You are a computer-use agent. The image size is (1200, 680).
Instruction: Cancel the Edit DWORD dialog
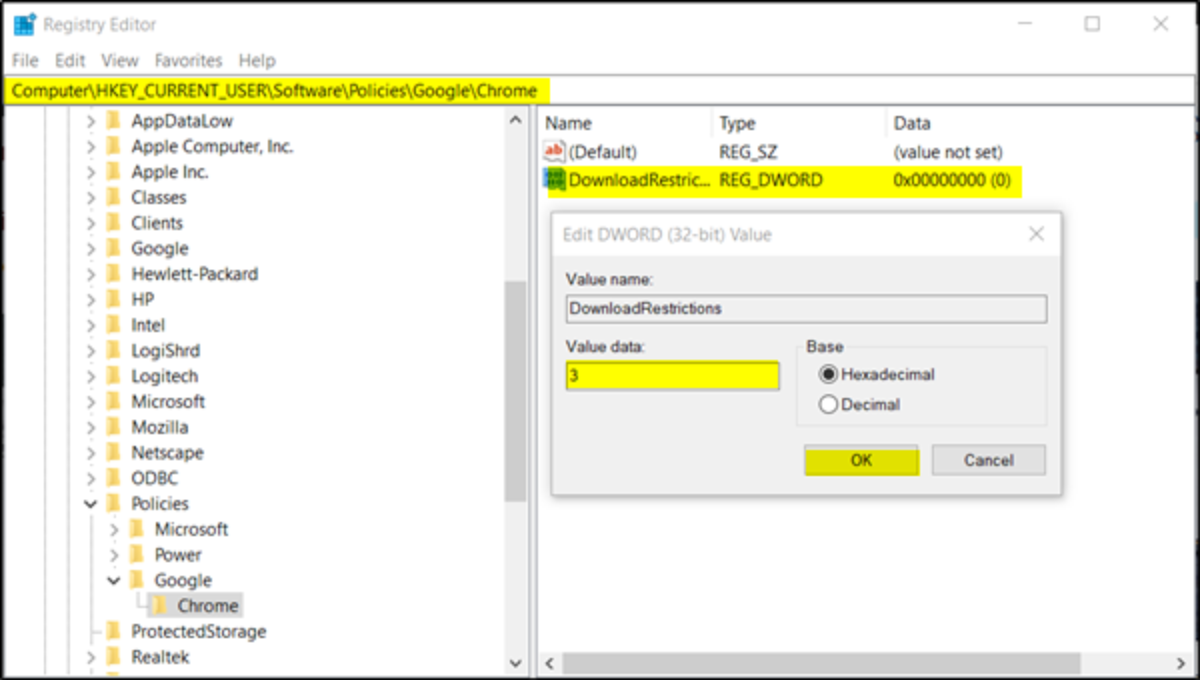pyautogui.click(x=989, y=460)
